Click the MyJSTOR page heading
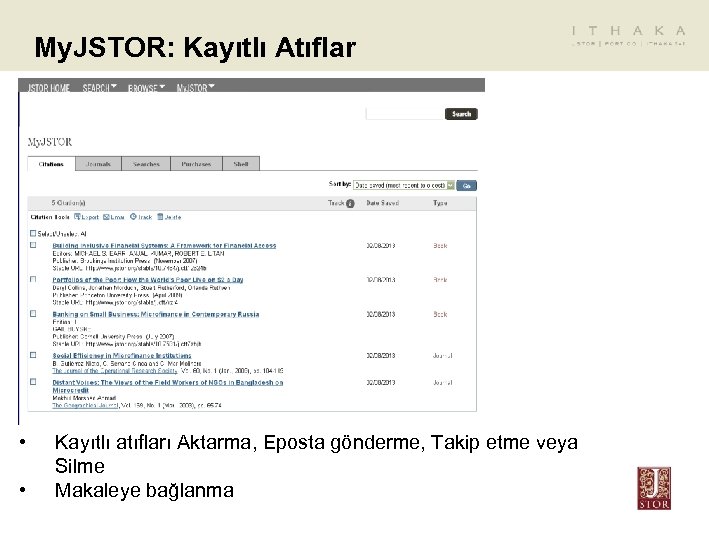This screenshot has height=540, width=709. click(50, 142)
